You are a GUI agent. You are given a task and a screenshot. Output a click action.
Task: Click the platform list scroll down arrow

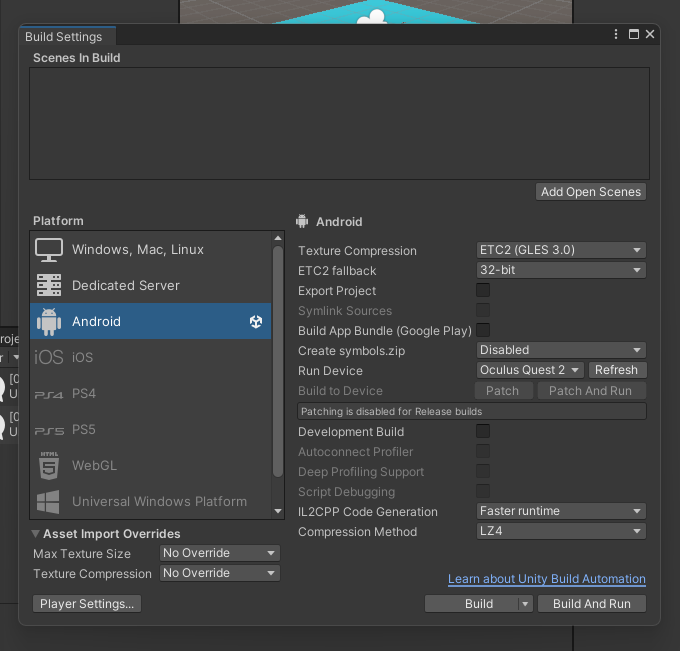(x=278, y=511)
